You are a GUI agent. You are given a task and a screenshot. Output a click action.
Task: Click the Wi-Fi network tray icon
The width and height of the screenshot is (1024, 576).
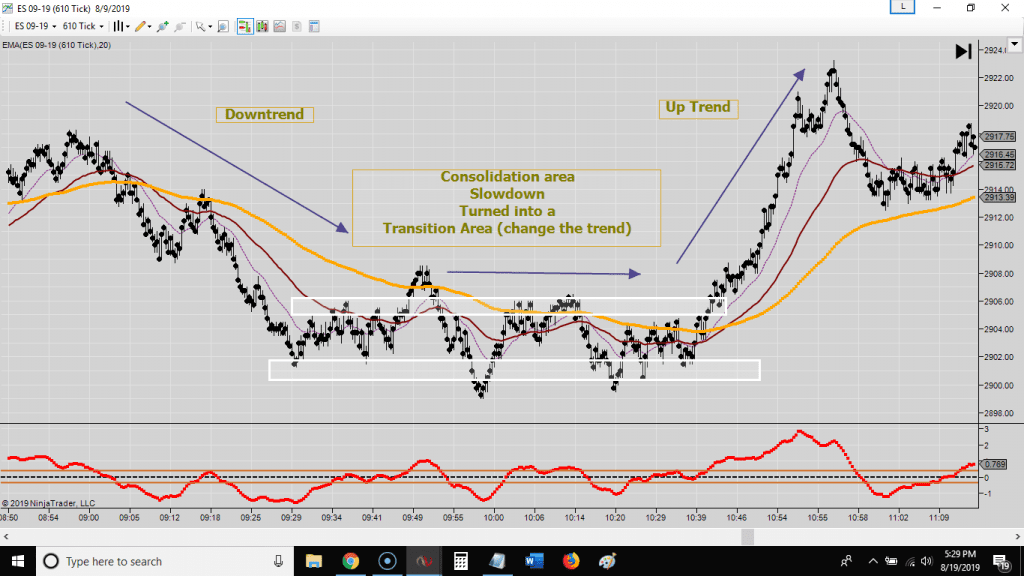[910, 561]
